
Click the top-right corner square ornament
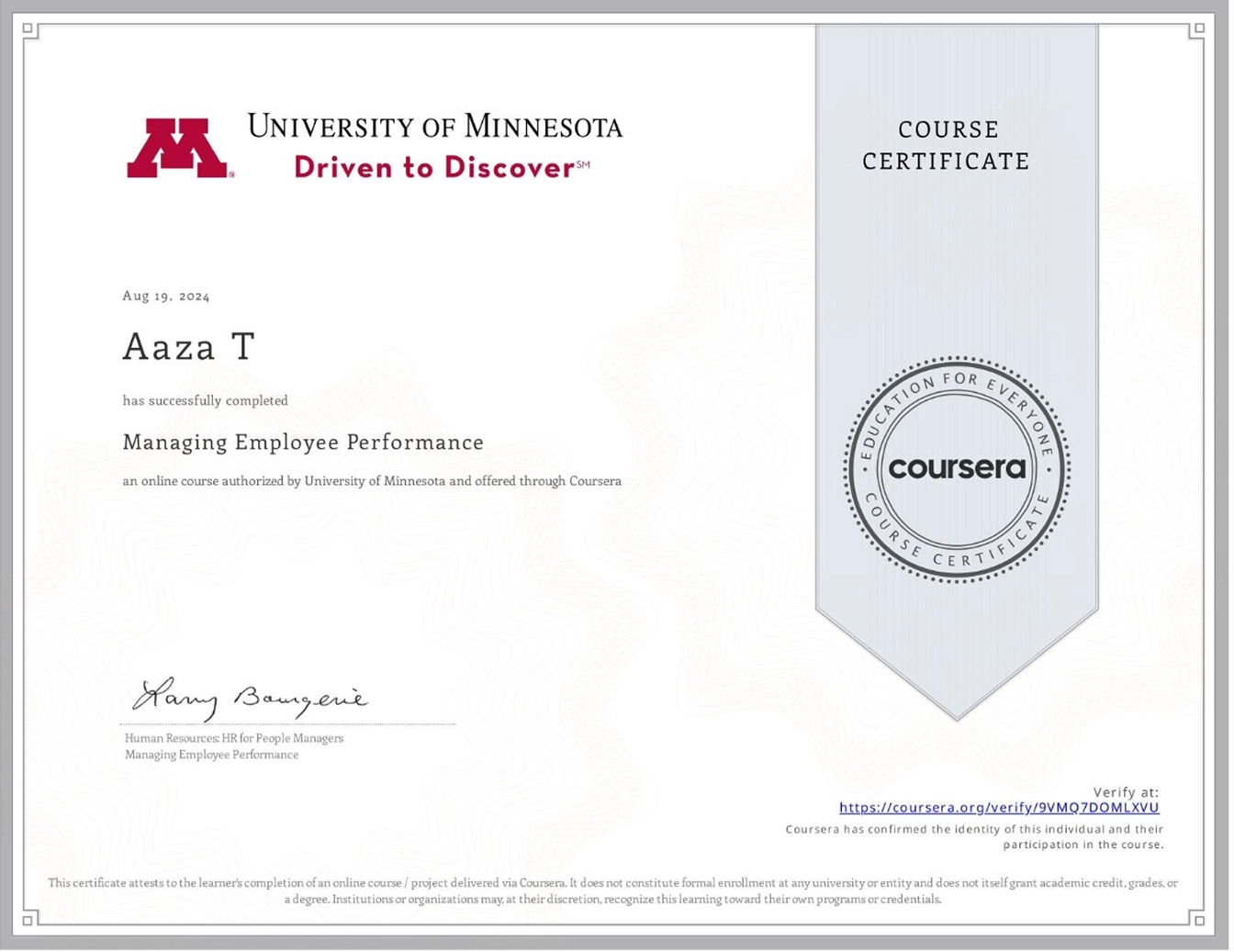click(x=1196, y=29)
